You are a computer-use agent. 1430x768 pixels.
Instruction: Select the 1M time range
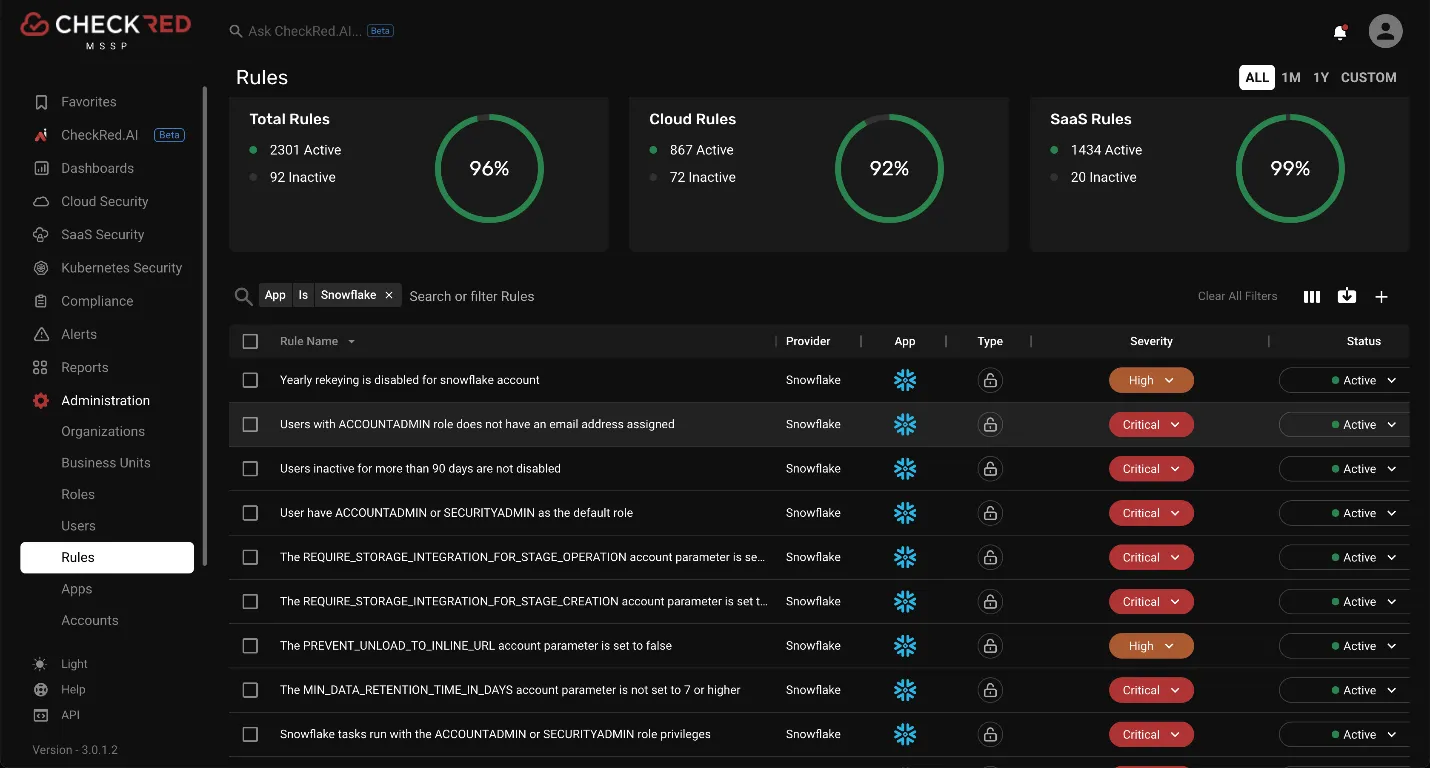pos(1291,77)
